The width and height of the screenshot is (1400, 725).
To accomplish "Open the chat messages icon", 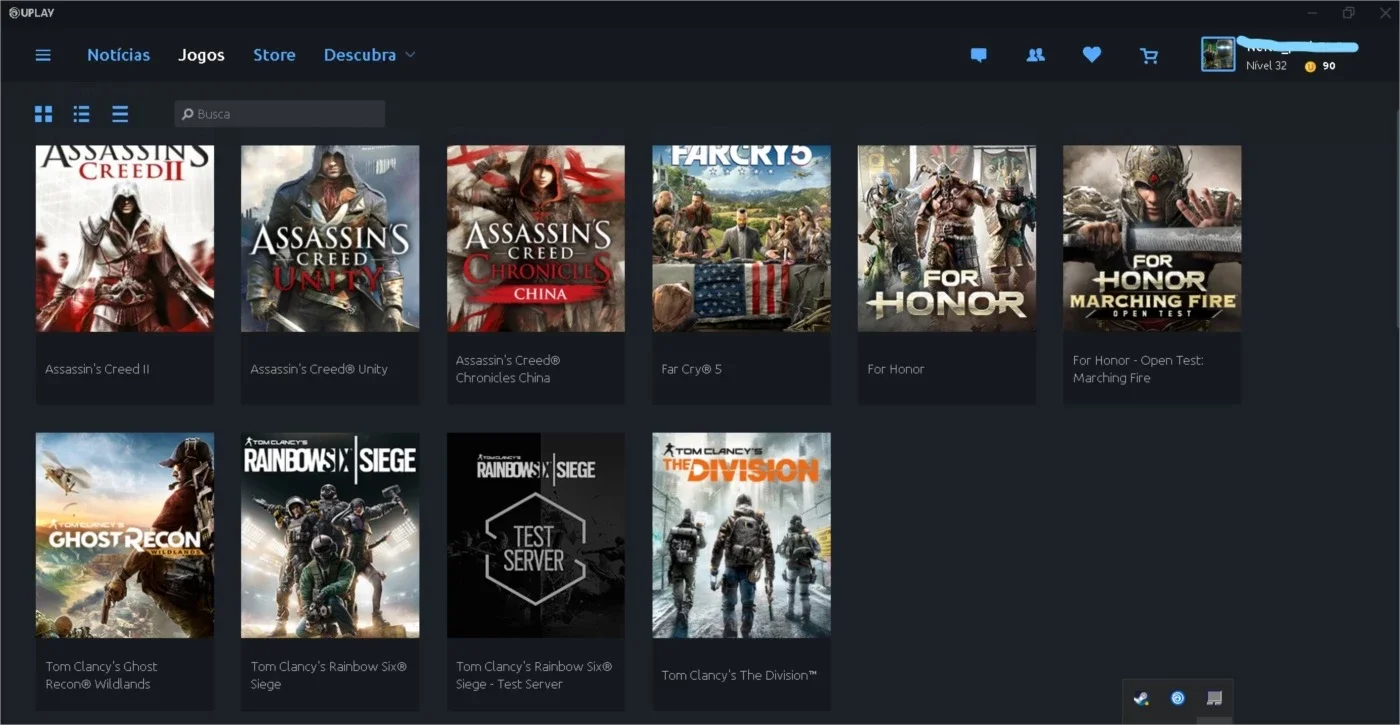I will (979, 56).
